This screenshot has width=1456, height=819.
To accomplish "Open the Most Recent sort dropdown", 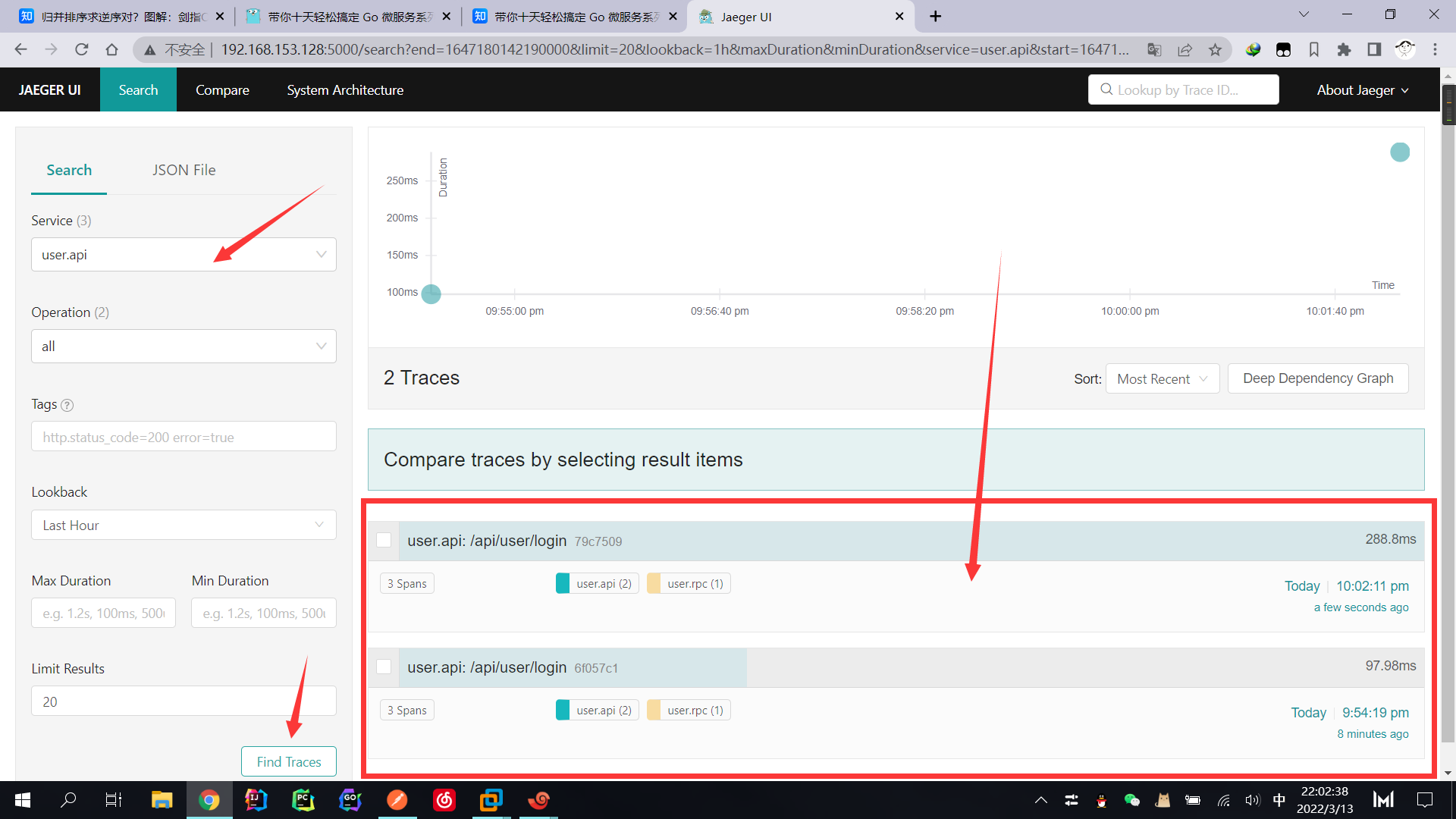I will [x=1162, y=378].
